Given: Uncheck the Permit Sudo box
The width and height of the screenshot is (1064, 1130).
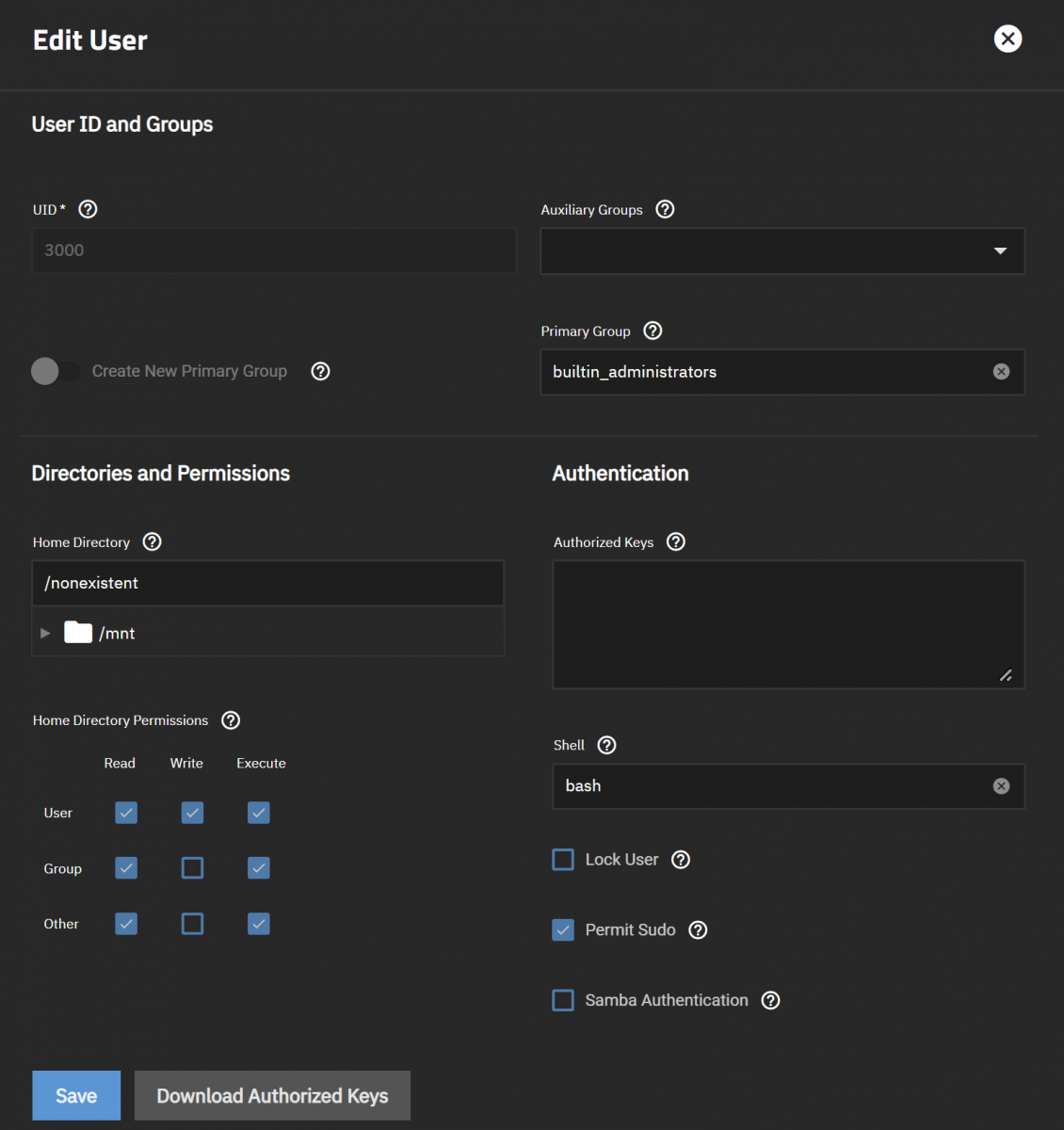Looking at the screenshot, I should [x=563, y=930].
